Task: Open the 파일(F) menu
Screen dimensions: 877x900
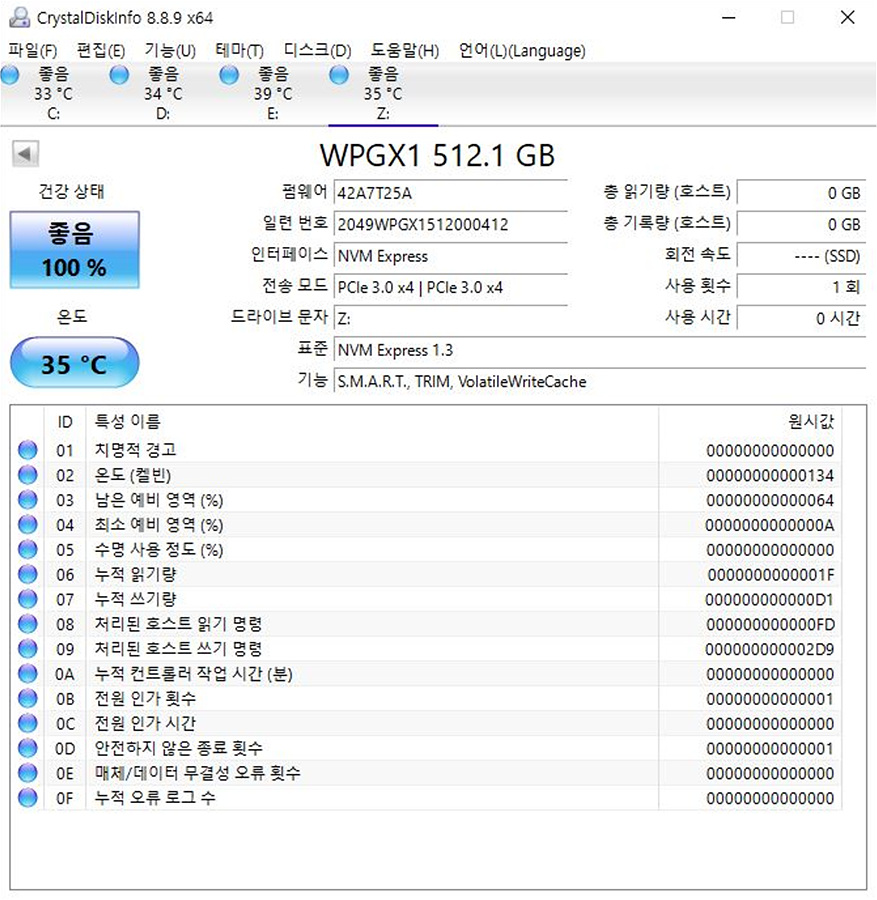Action: point(33,51)
